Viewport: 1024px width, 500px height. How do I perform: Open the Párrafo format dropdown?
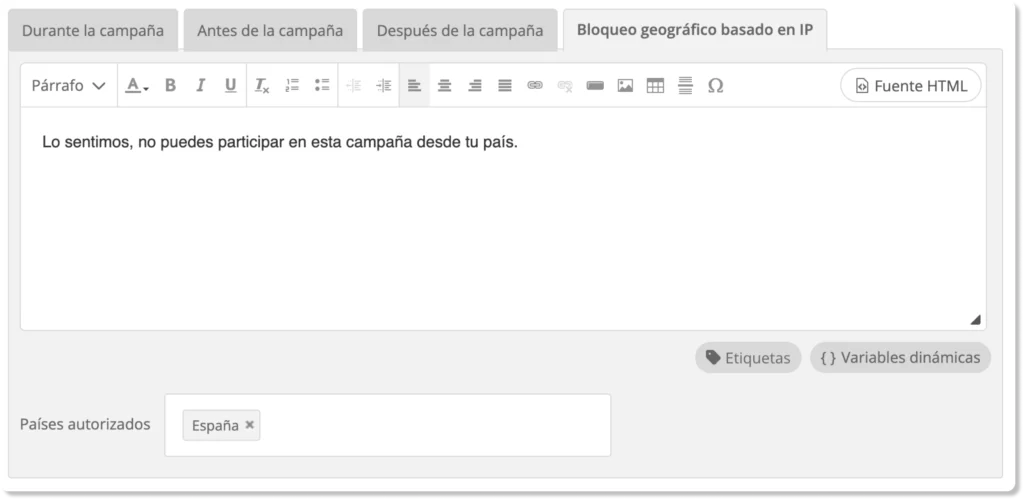[x=68, y=86]
